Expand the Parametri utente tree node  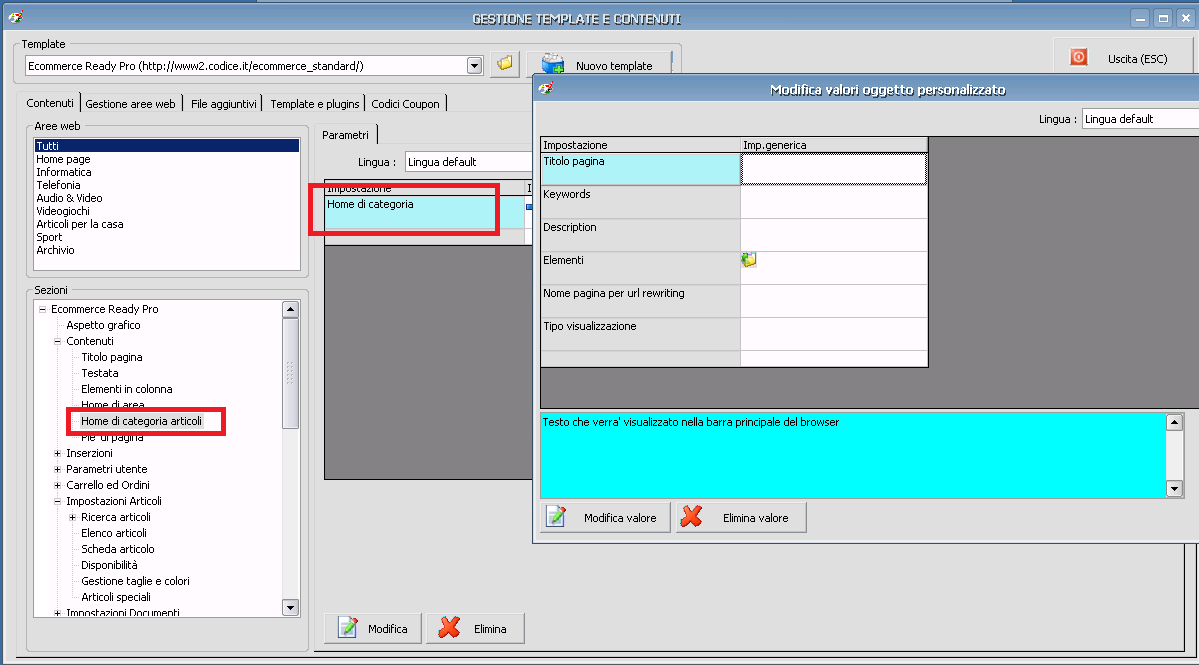point(57,469)
